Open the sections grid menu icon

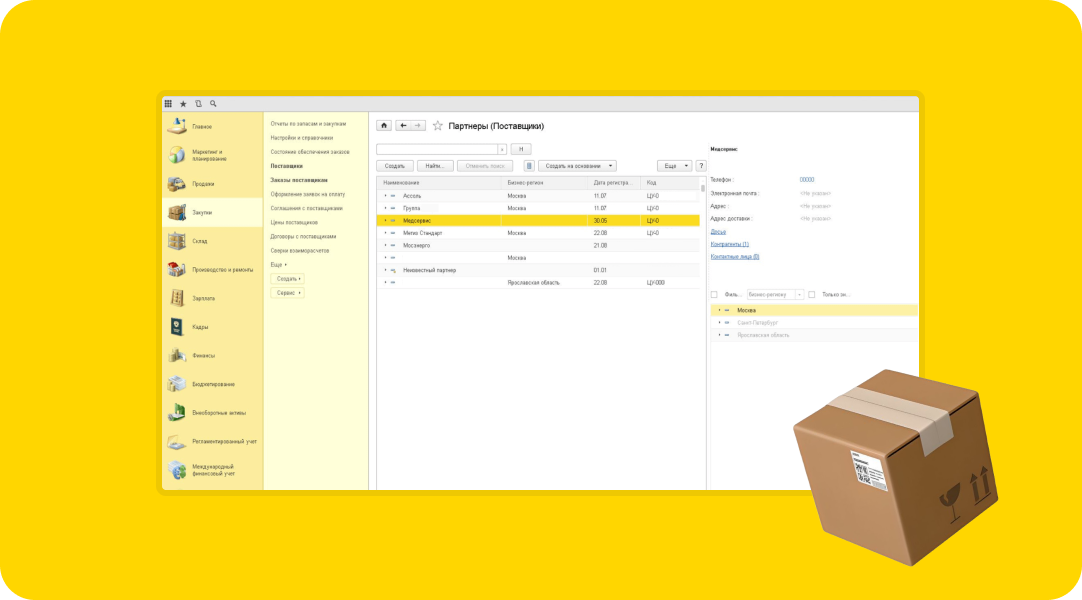(168, 104)
